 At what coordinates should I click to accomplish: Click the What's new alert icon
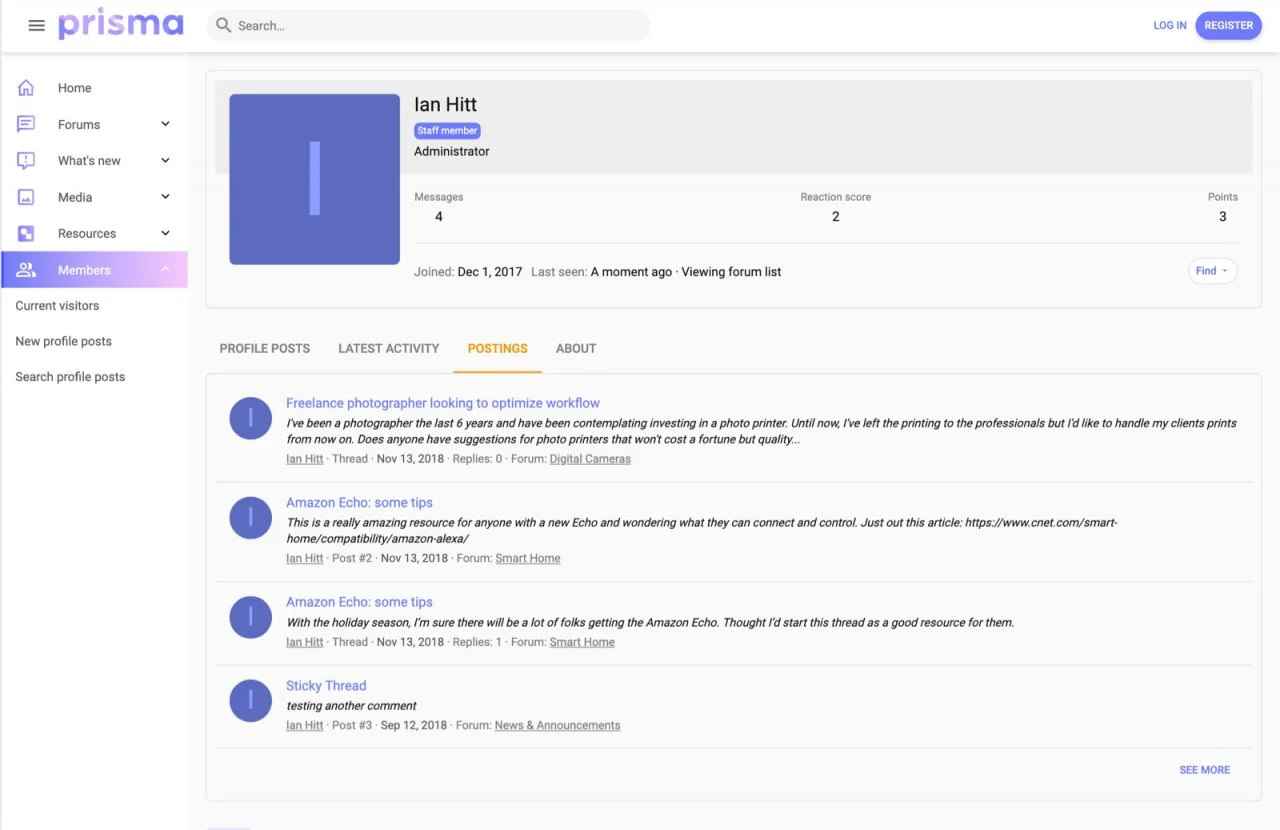26,161
